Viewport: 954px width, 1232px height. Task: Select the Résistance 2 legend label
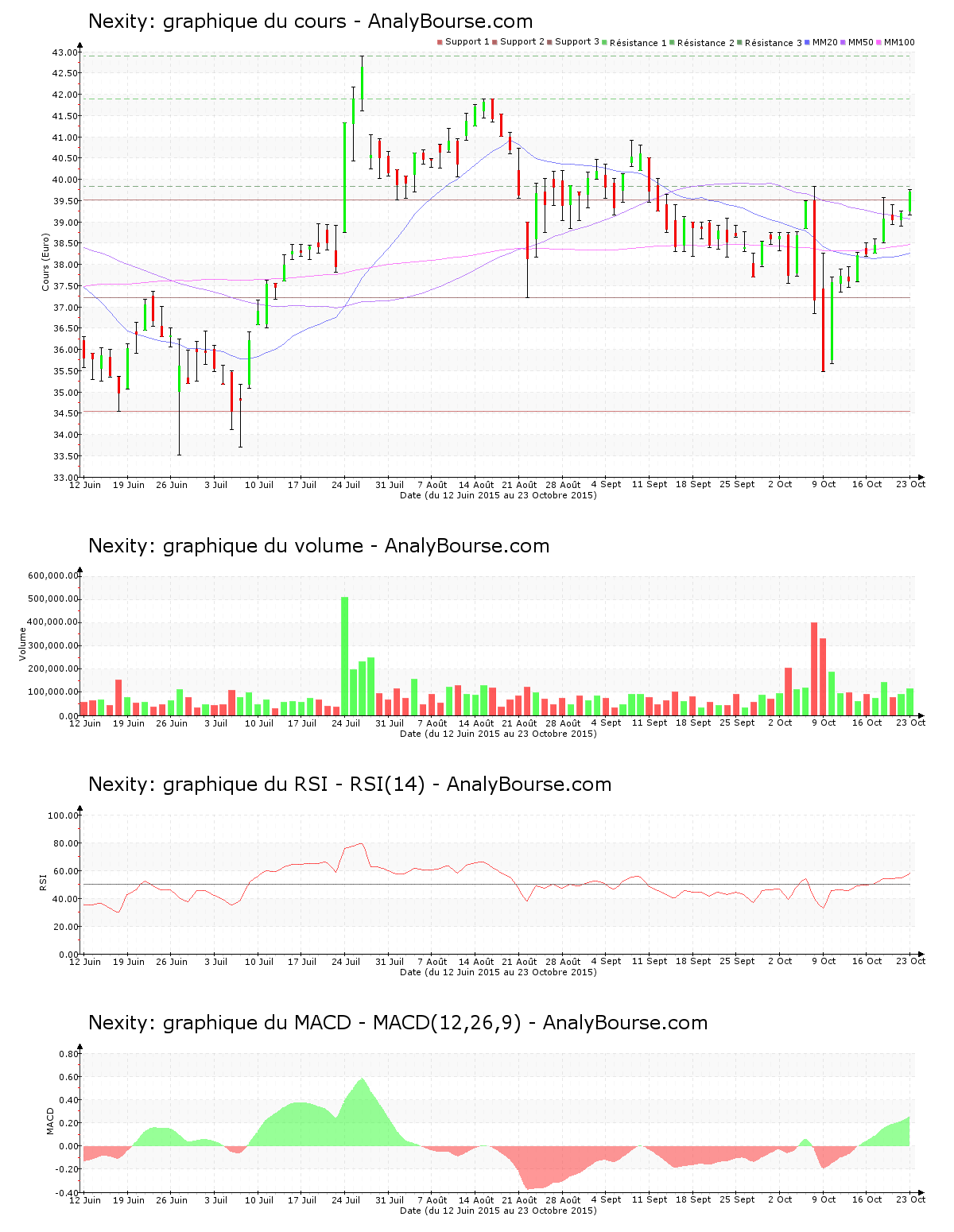[706, 43]
